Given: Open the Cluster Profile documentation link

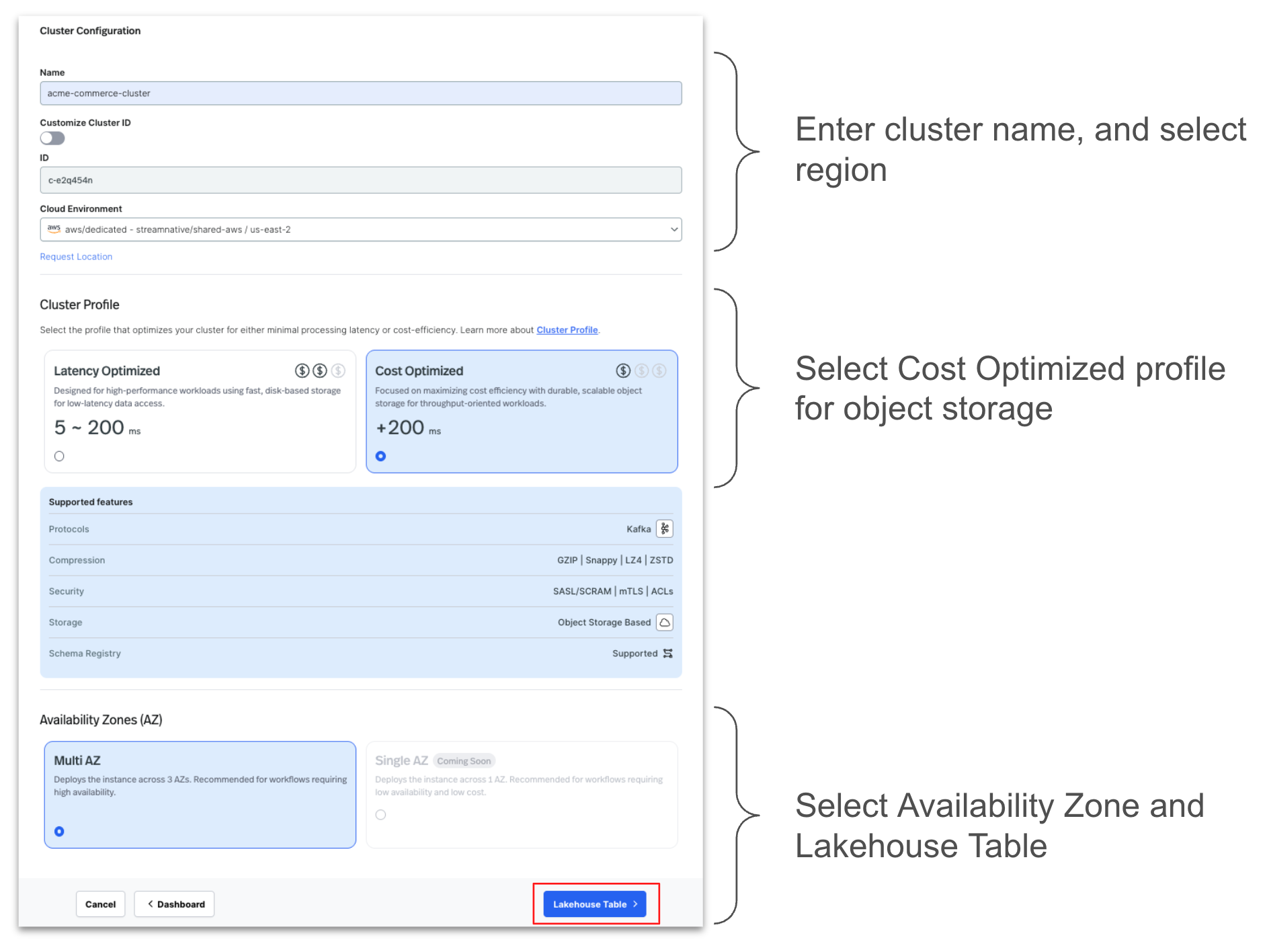Looking at the screenshot, I should [567, 330].
